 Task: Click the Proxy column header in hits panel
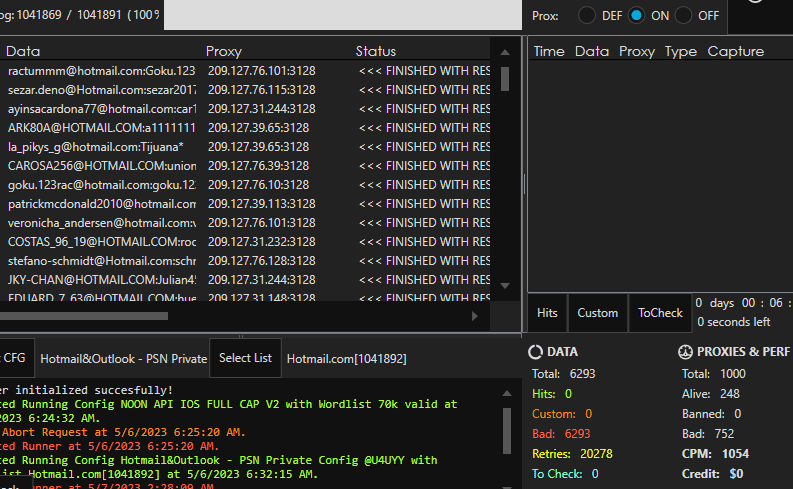[x=637, y=51]
